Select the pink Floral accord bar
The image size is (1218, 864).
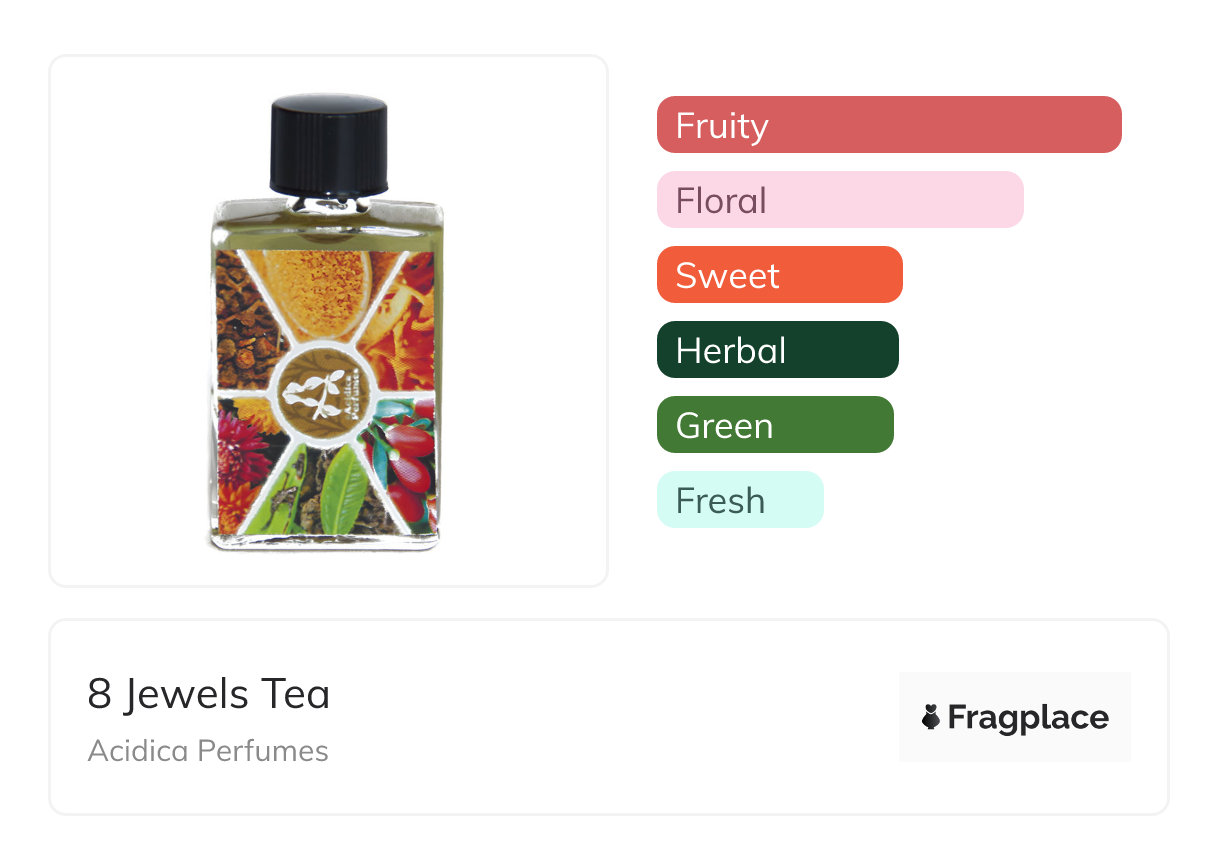tap(839, 200)
